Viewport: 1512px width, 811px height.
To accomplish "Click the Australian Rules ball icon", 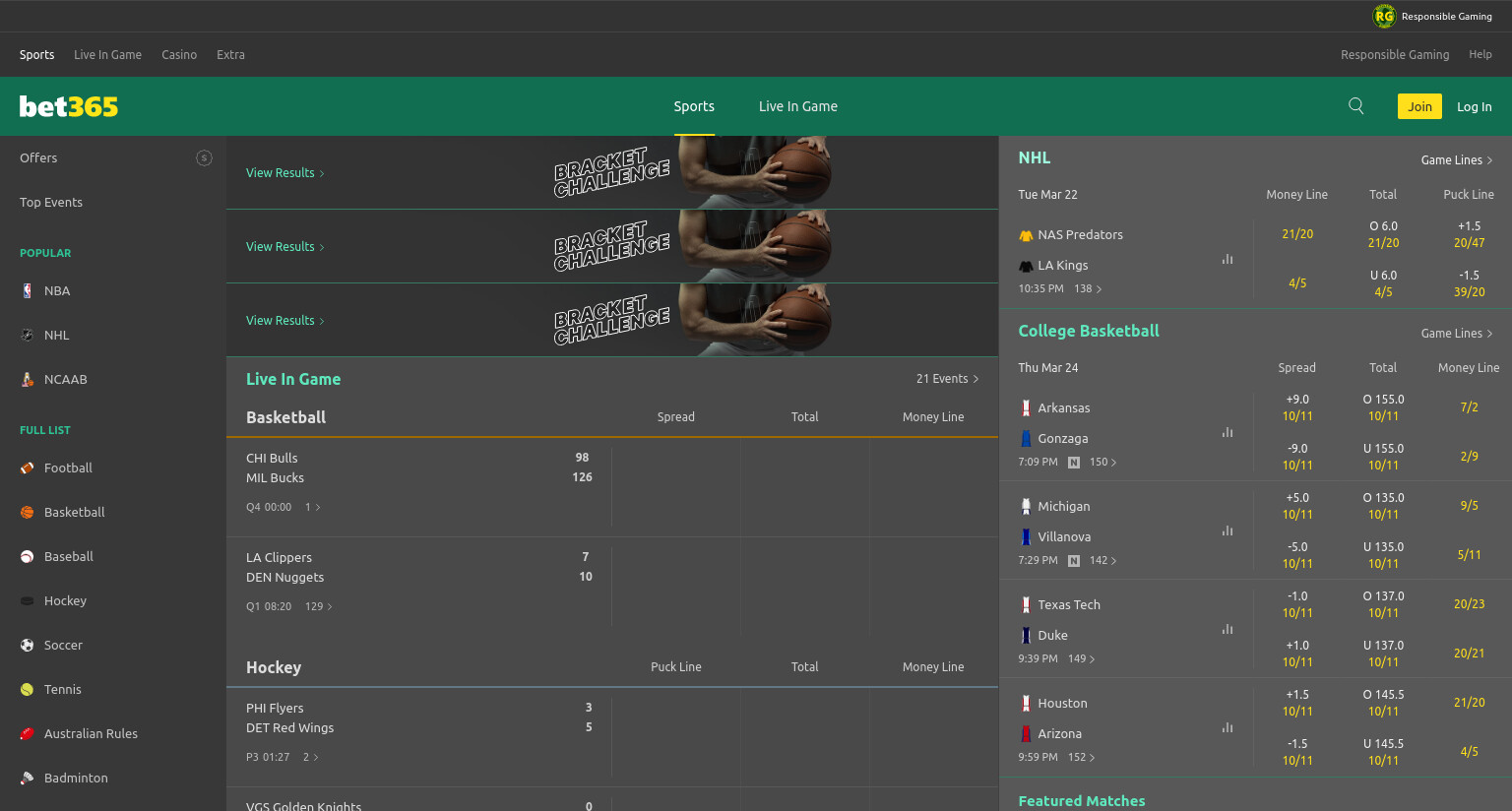I will pos(27,733).
